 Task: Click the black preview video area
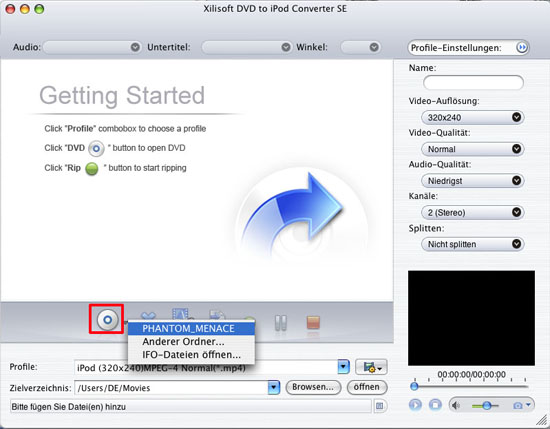(x=471, y=318)
